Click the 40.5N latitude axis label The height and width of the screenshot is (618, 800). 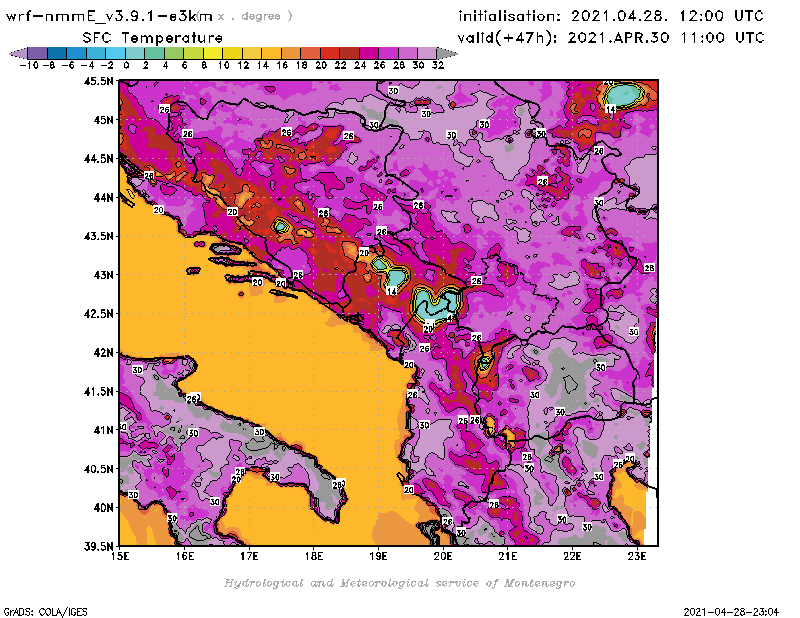pyautogui.click(x=98, y=468)
